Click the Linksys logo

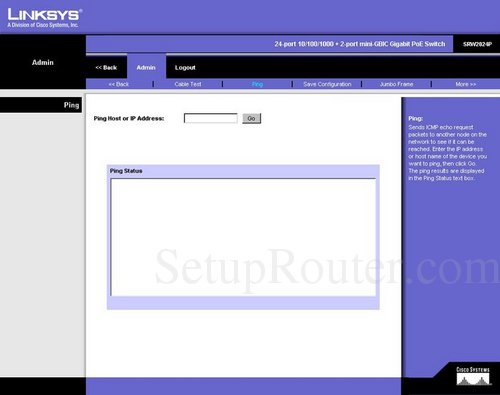click(45, 18)
